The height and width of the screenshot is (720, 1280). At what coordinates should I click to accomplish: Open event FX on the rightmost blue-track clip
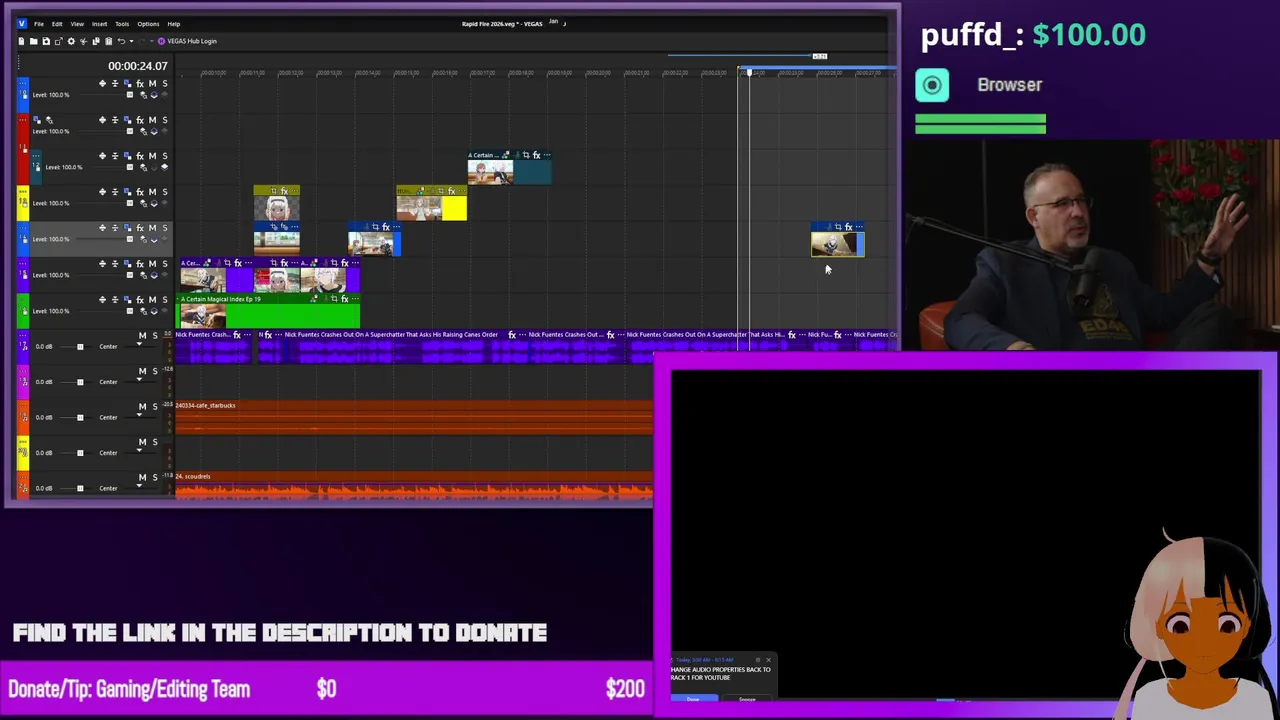pos(849,227)
